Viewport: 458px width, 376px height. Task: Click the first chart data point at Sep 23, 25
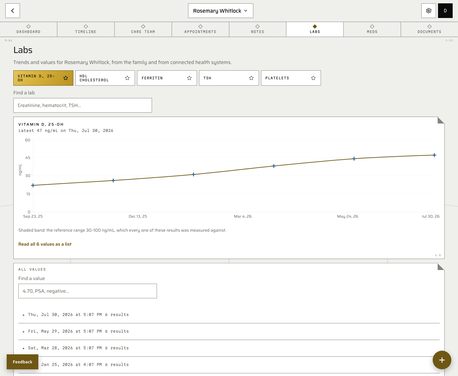click(x=33, y=185)
